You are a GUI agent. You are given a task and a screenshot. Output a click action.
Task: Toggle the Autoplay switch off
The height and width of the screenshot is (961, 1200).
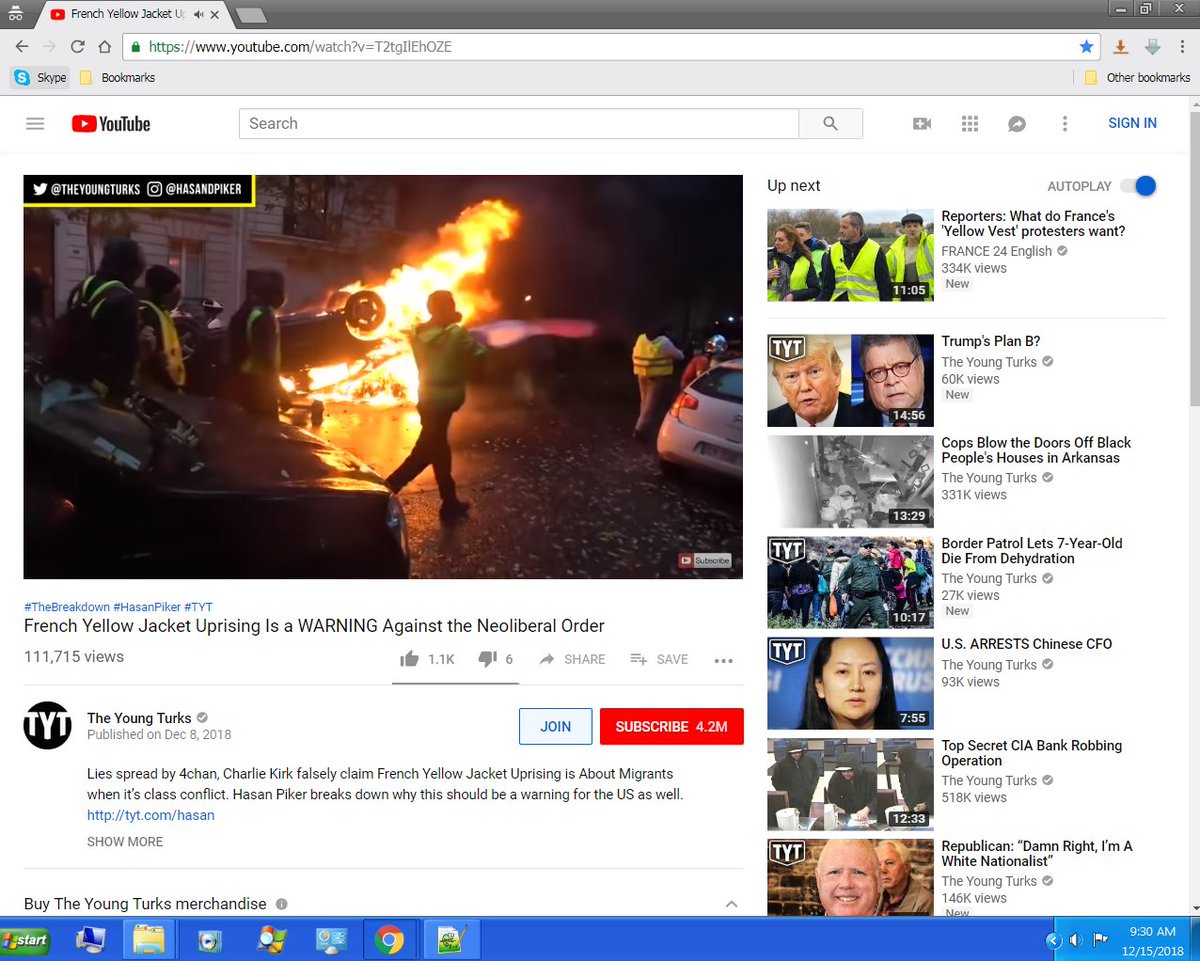(1139, 186)
